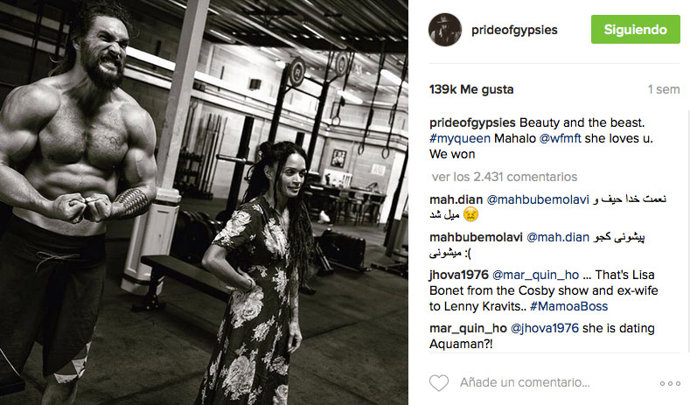690x405 pixels.
Task: Open the @wfmft mention in the caption
Action: (x=560, y=138)
